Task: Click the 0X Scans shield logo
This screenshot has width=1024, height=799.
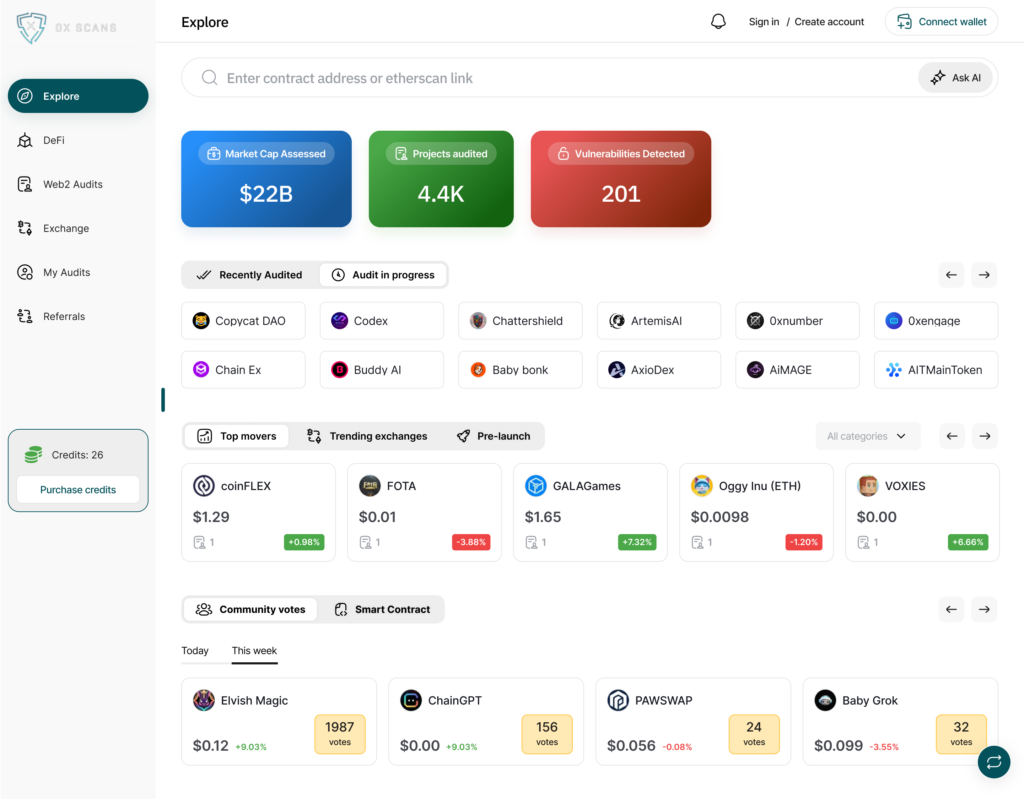Action: tap(32, 27)
